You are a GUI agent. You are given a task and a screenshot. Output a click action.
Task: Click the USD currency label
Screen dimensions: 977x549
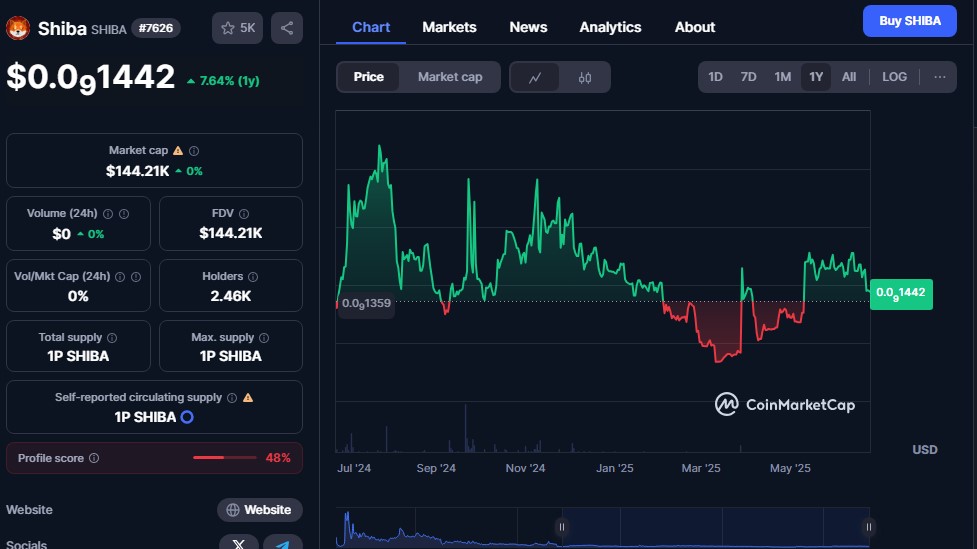(x=925, y=450)
